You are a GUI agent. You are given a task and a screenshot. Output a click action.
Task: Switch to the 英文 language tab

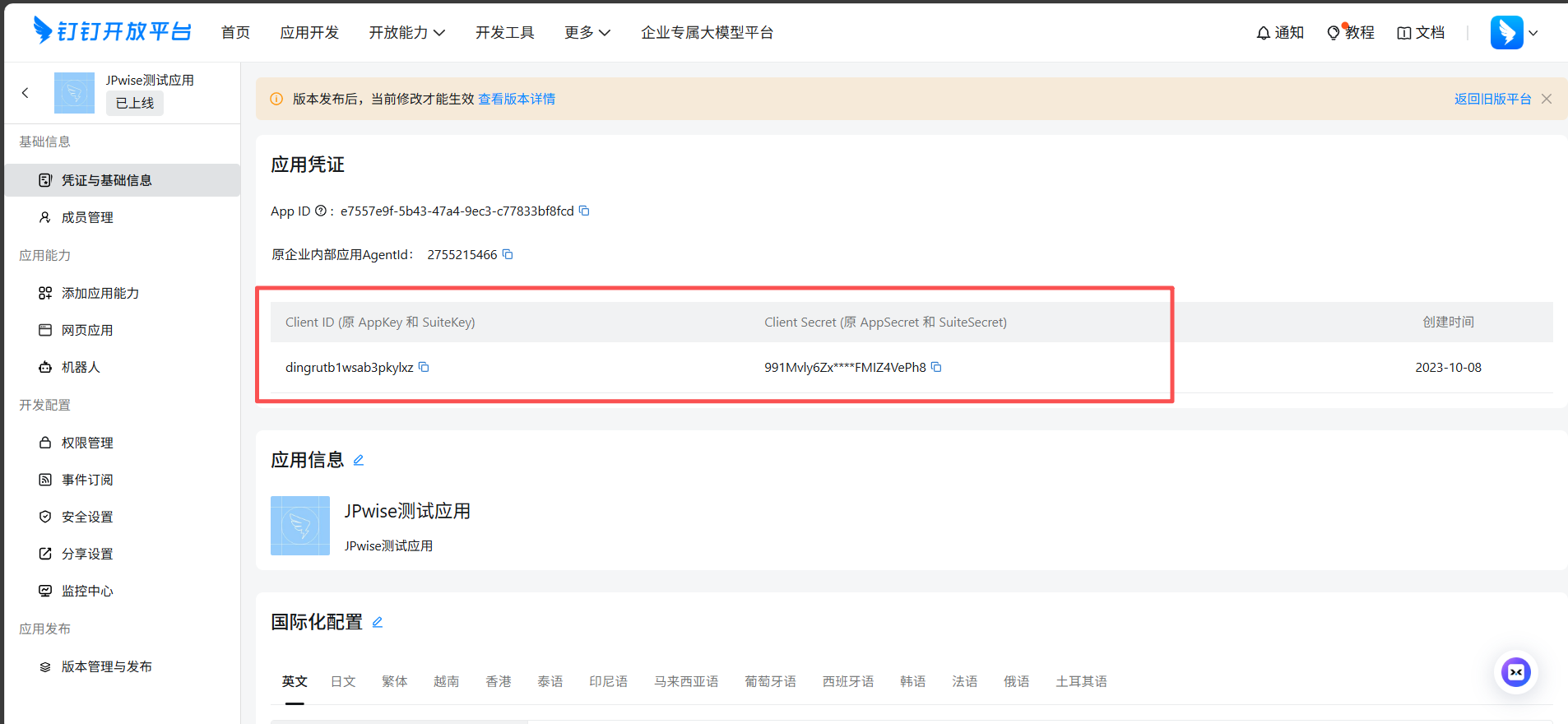tap(295, 681)
